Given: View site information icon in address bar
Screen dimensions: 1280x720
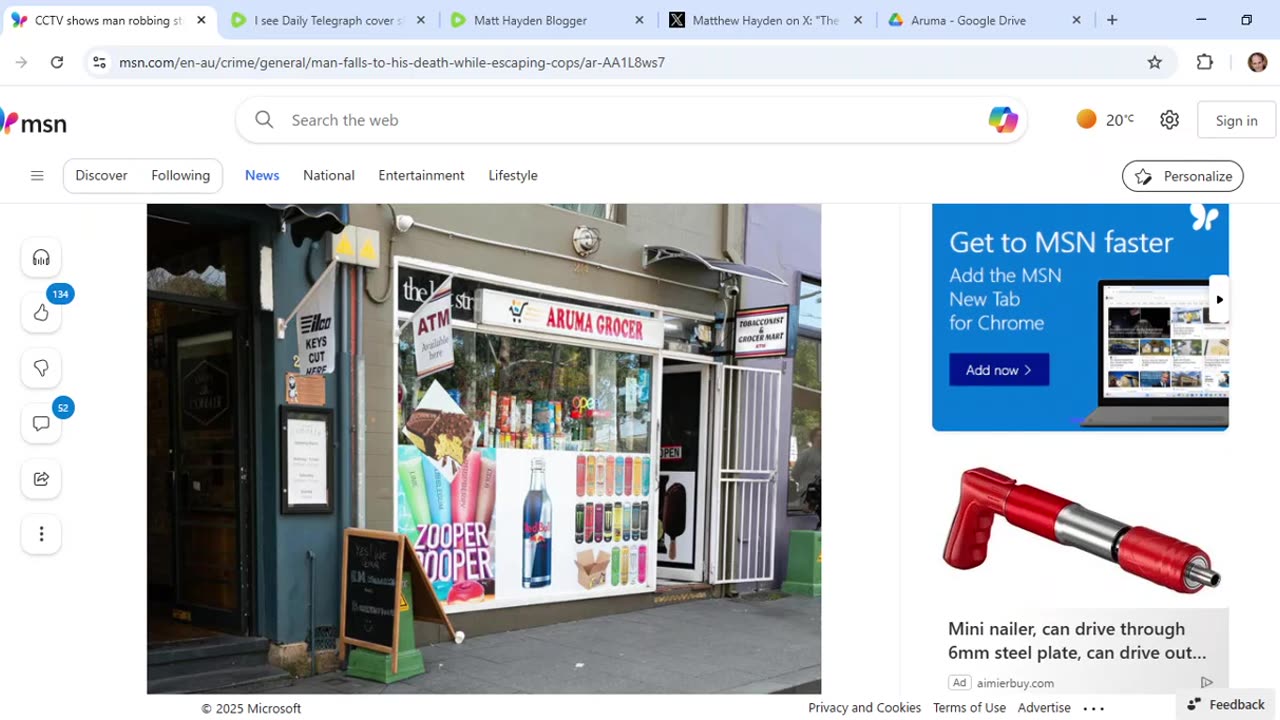Looking at the screenshot, I should point(99,62).
